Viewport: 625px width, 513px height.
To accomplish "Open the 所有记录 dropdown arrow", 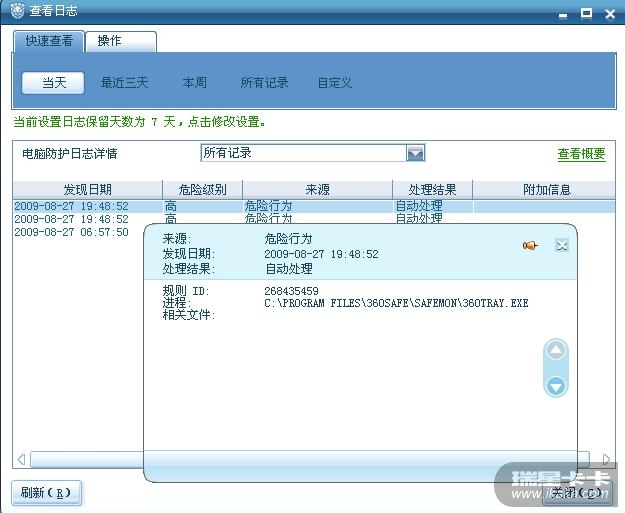I will 415,153.
